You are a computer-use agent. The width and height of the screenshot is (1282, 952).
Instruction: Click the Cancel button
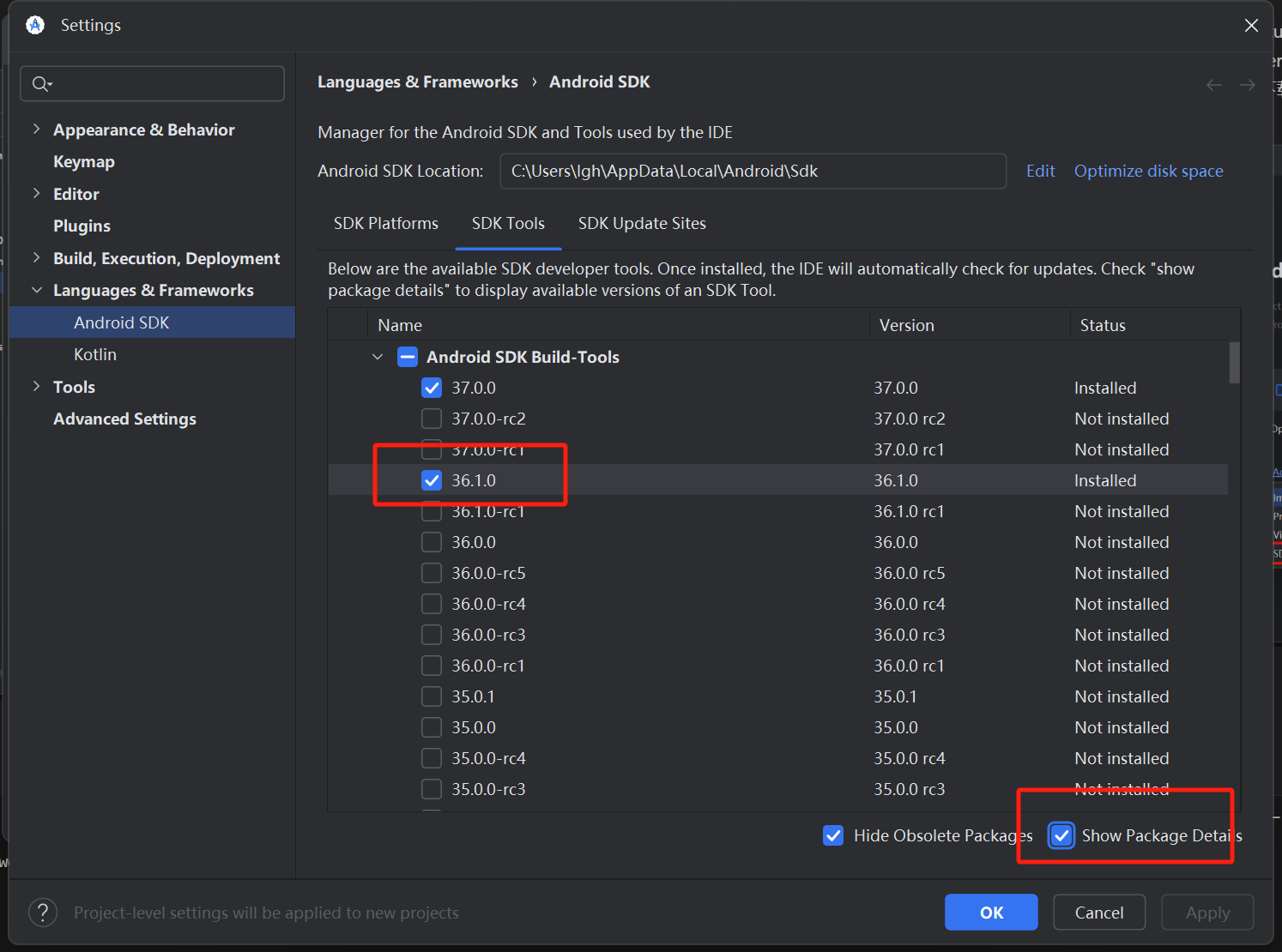[x=1099, y=913]
